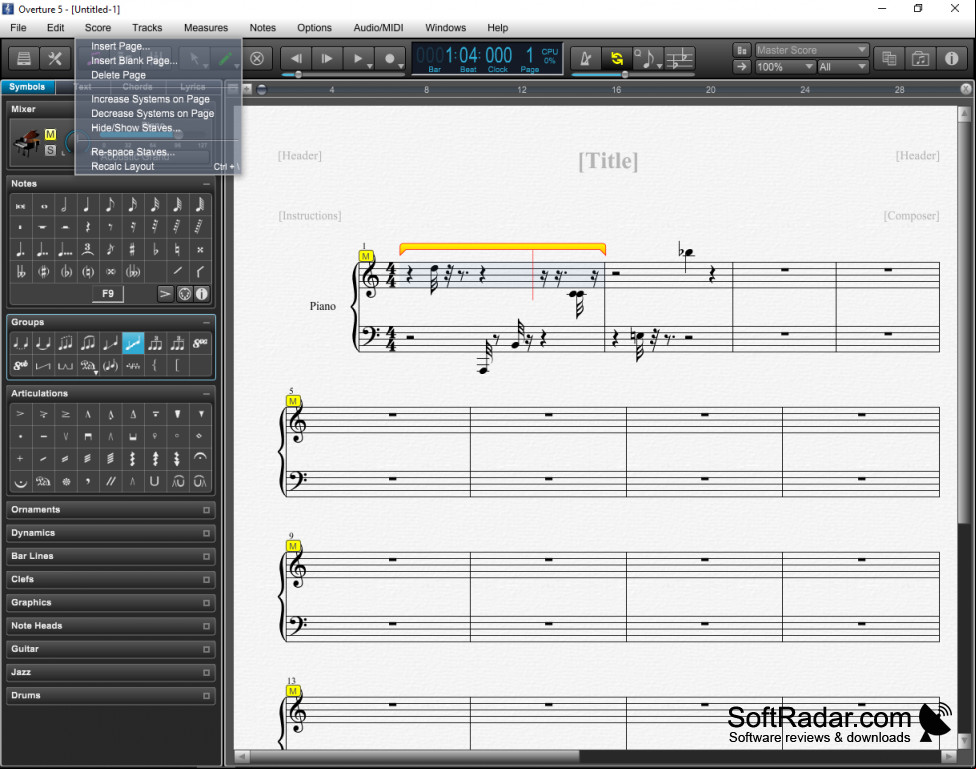The height and width of the screenshot is (769, 976).
Task: Select the staccato dot in Articulations
Action: click(21, 436)
